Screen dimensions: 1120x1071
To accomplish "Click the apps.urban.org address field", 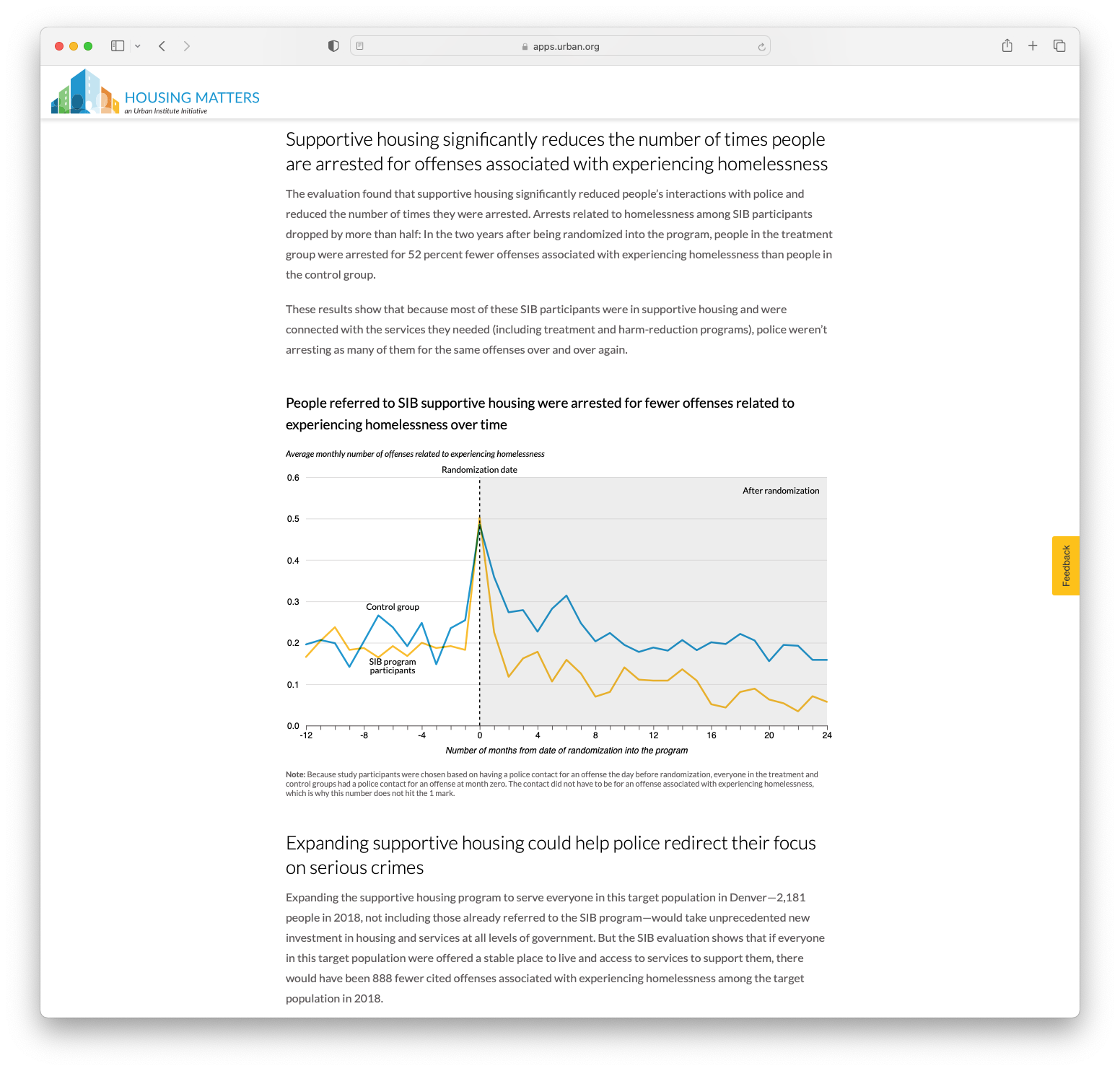I will (560, 46).
